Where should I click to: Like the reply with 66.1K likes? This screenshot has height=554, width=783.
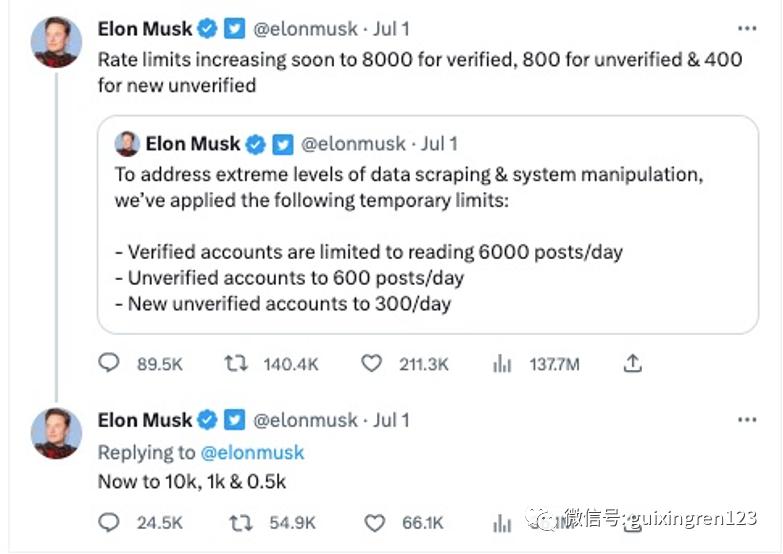click(372, 522)
